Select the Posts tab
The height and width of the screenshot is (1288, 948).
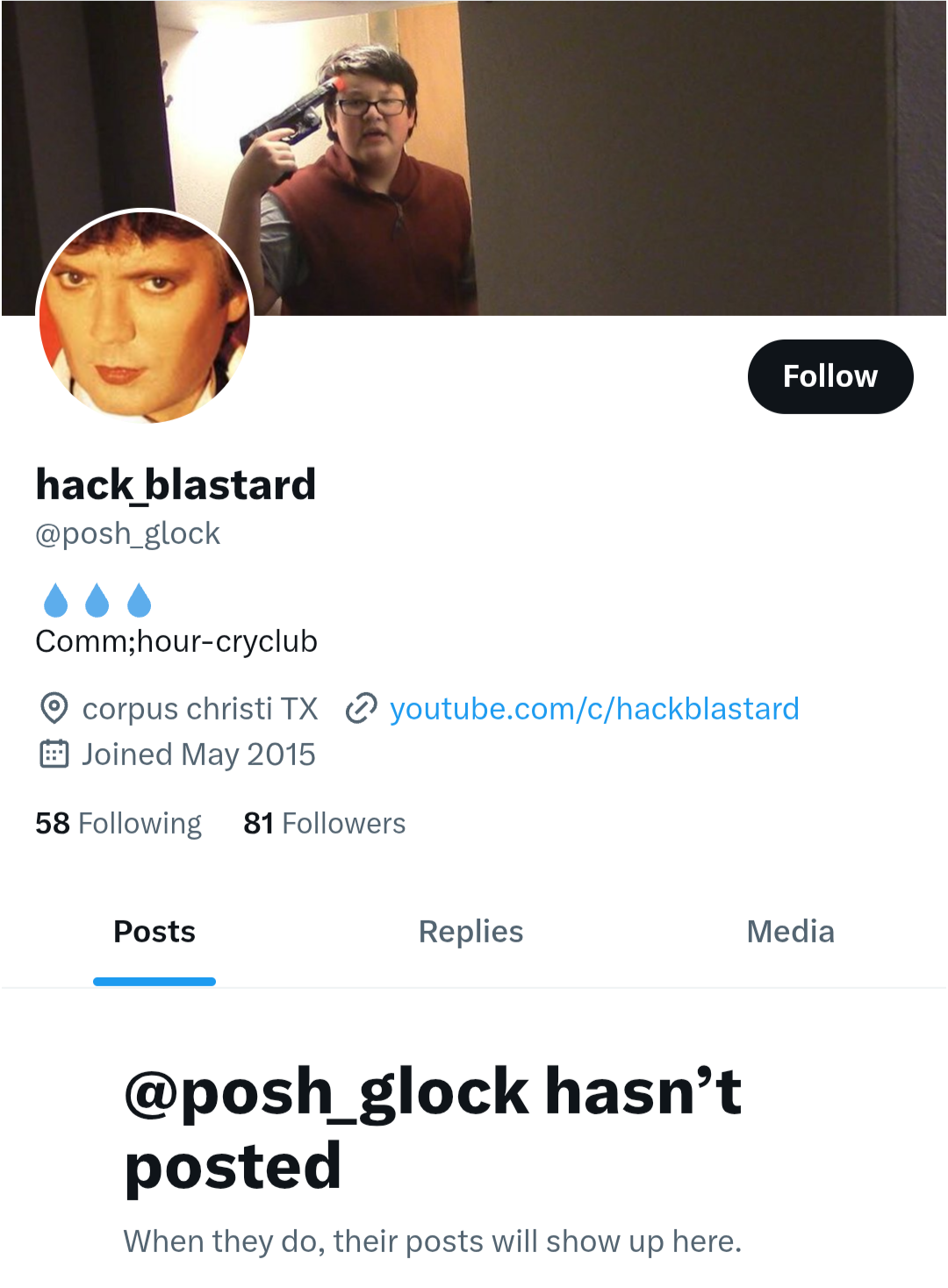pyautogui.click(x=154, y=931)
